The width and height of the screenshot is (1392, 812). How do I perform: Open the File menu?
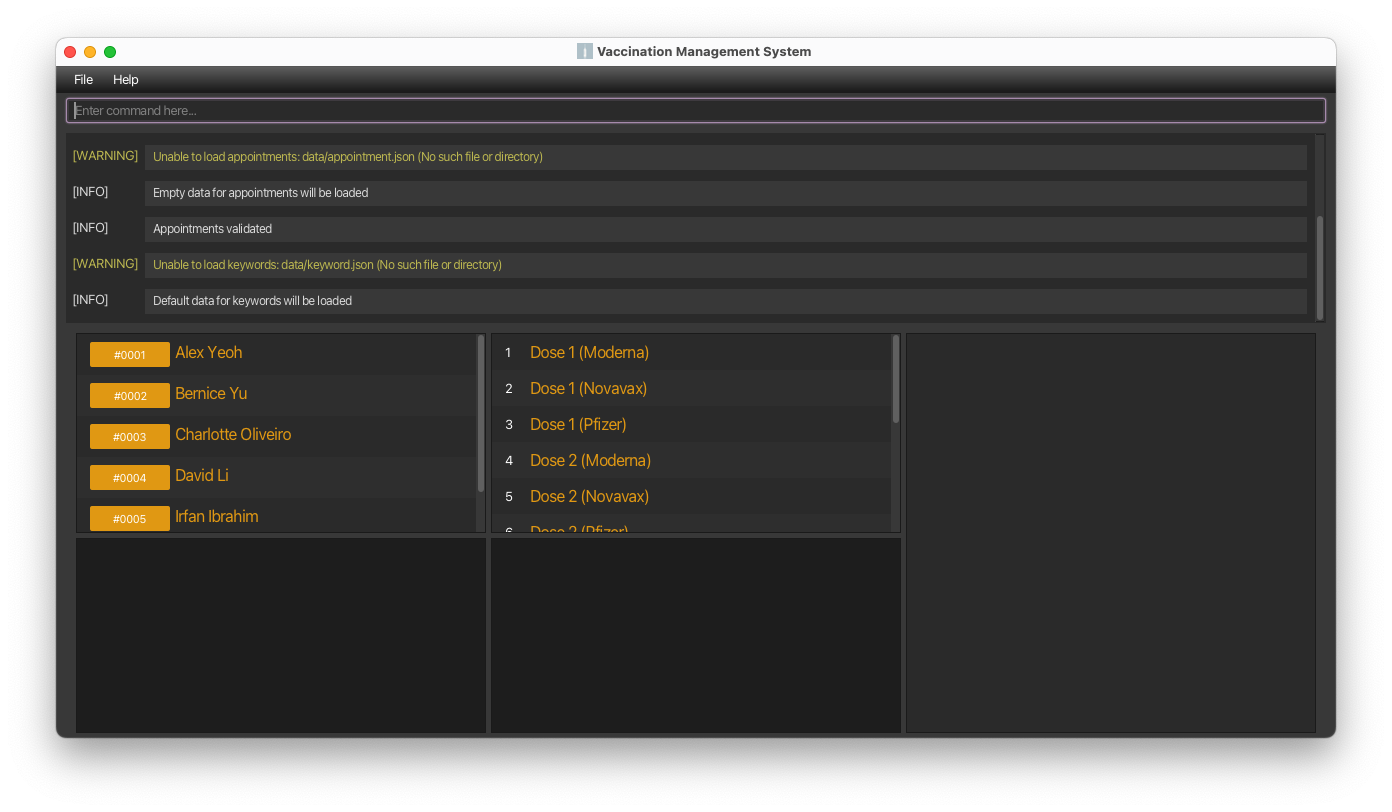click(83, 79)
